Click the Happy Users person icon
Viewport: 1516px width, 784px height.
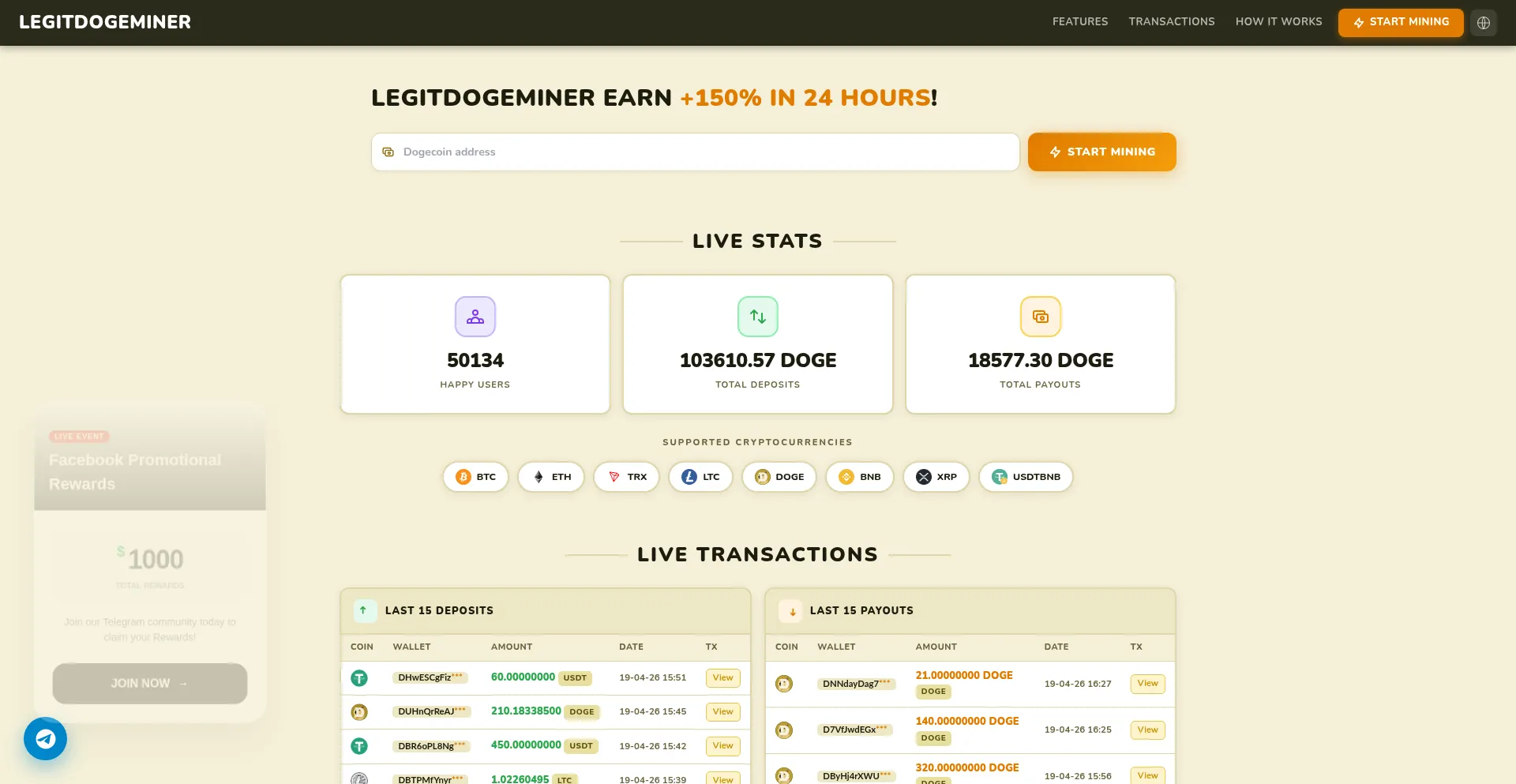point(475,317)
